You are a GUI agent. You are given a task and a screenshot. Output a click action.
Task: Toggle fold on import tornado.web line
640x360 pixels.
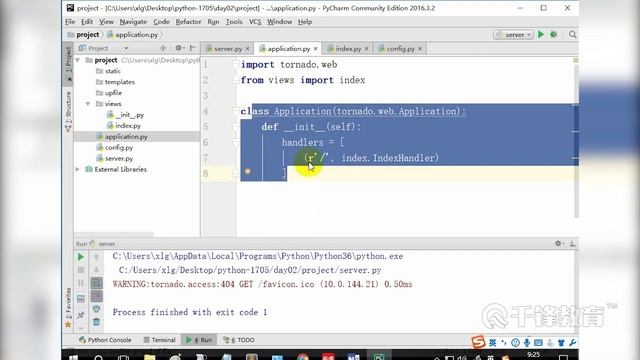tap(236, 64)
